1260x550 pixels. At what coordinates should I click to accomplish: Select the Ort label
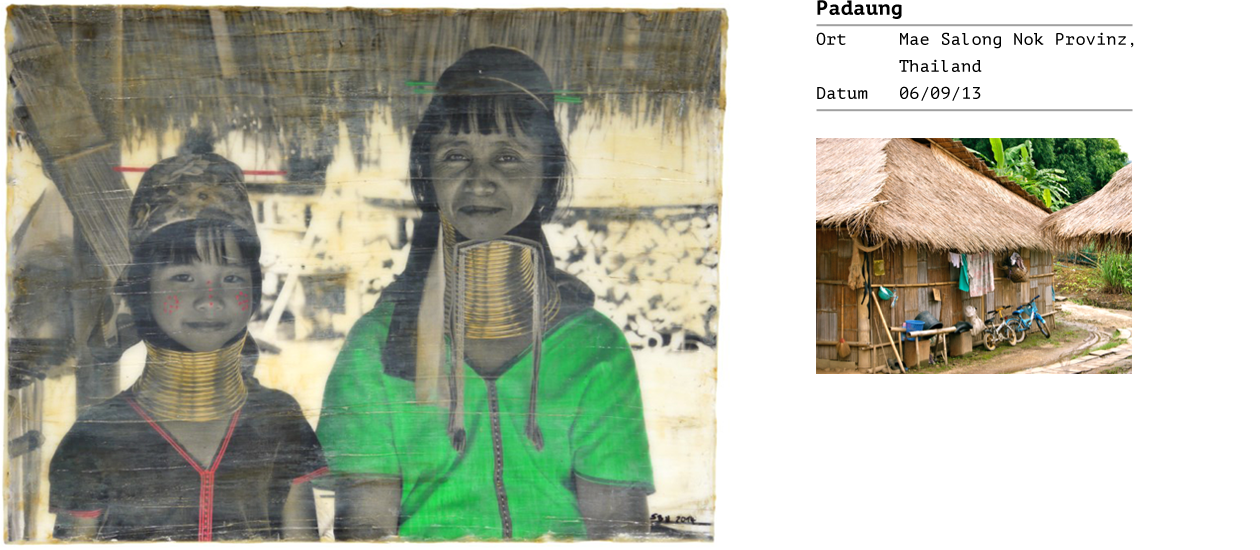tap(831, 40)
